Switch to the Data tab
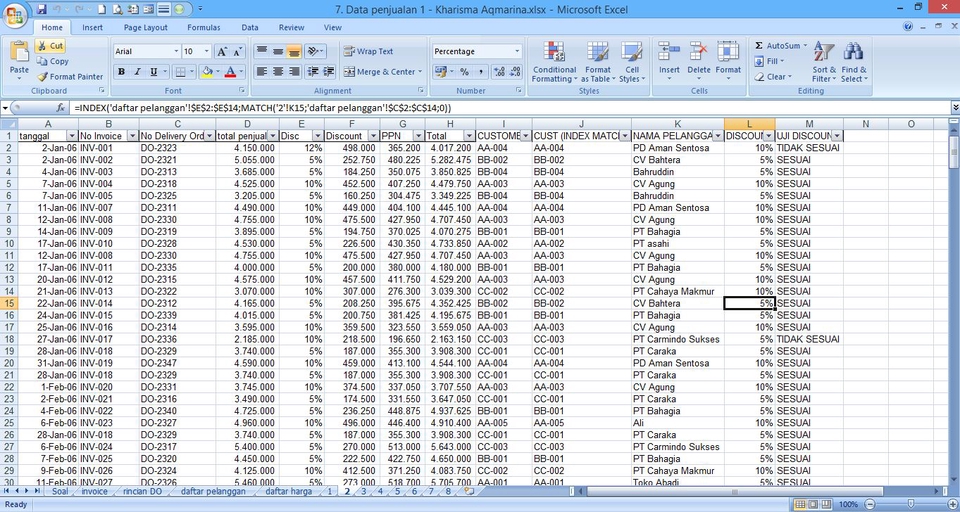Viewport: 960px width, 512px height. point(250,28)
